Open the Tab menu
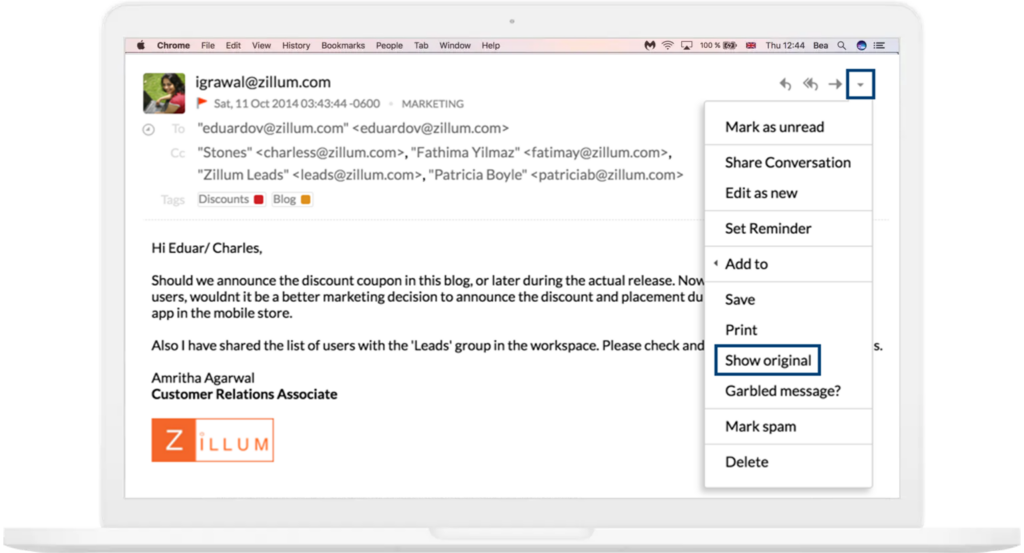Screen dimensions: 1024x553 pos(421,45)
